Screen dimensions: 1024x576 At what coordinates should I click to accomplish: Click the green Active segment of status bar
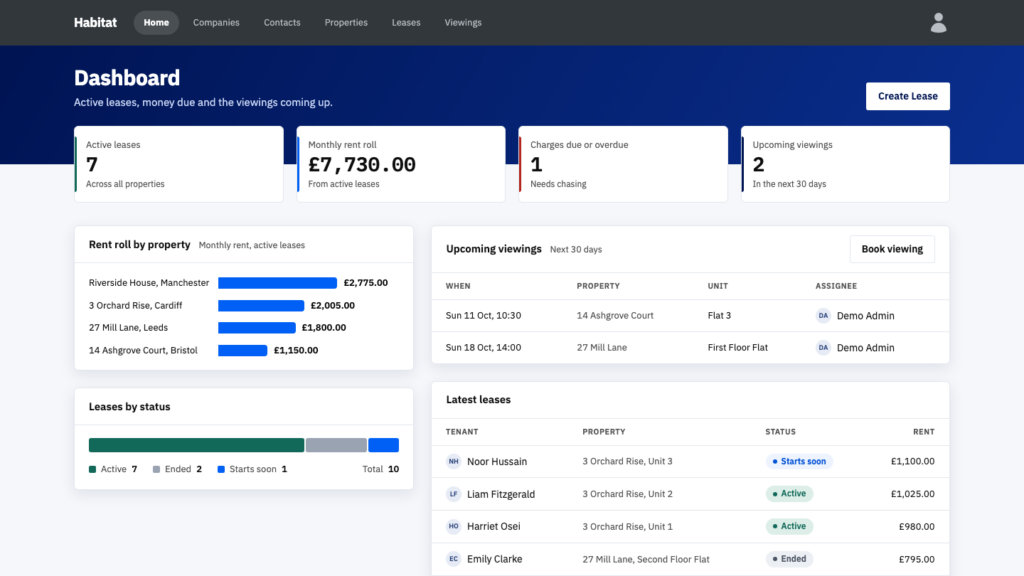click(x=197, y=445)
